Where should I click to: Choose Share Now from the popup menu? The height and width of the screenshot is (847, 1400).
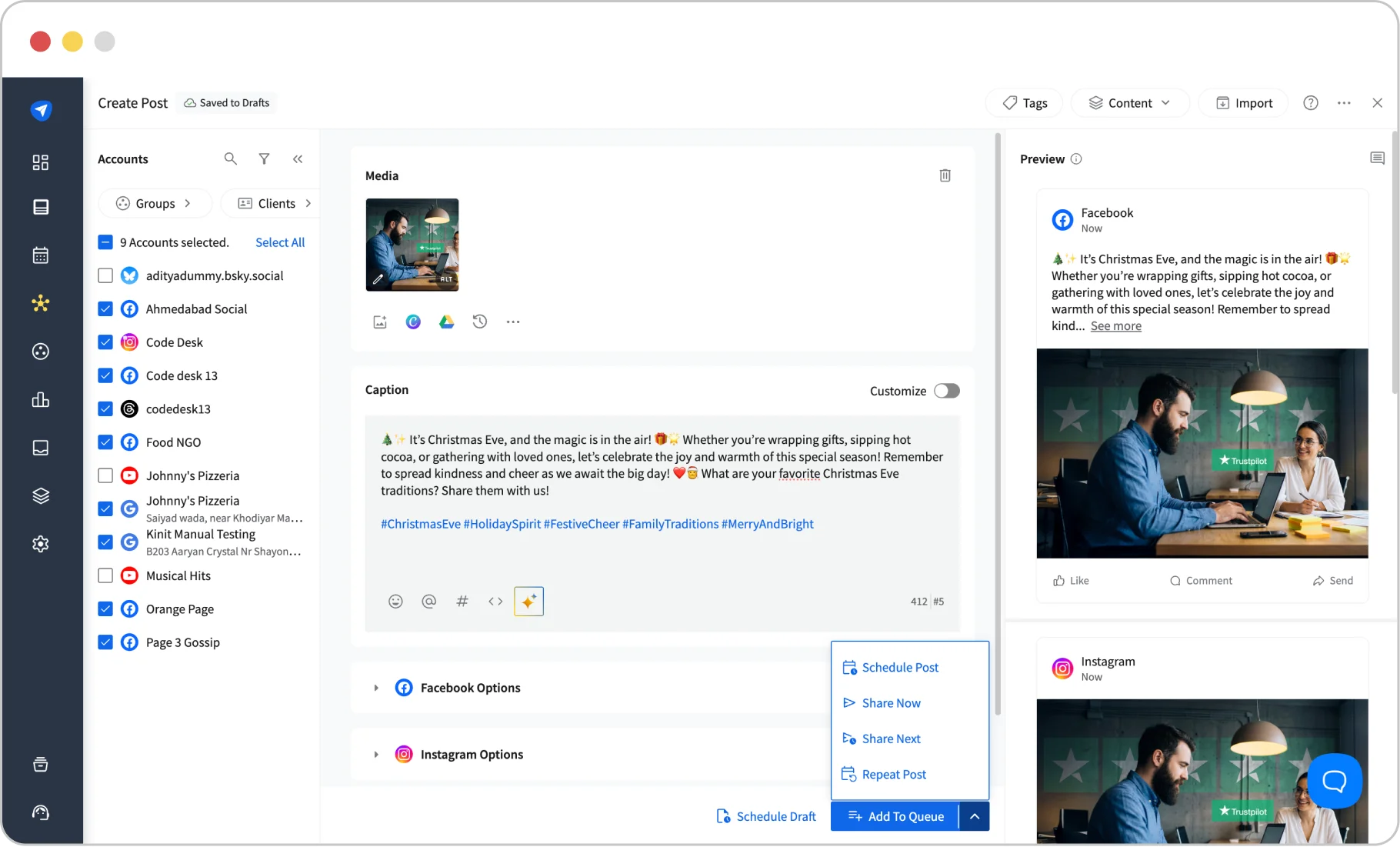pyautogui.click(x=891, y=703)
